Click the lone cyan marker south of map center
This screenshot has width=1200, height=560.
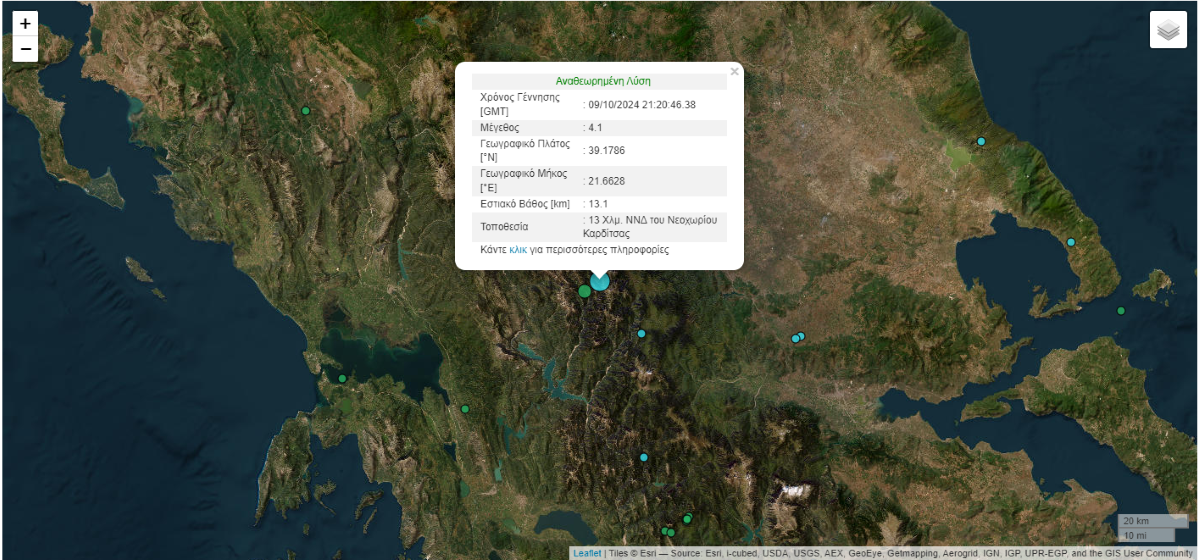coord(644,457)
